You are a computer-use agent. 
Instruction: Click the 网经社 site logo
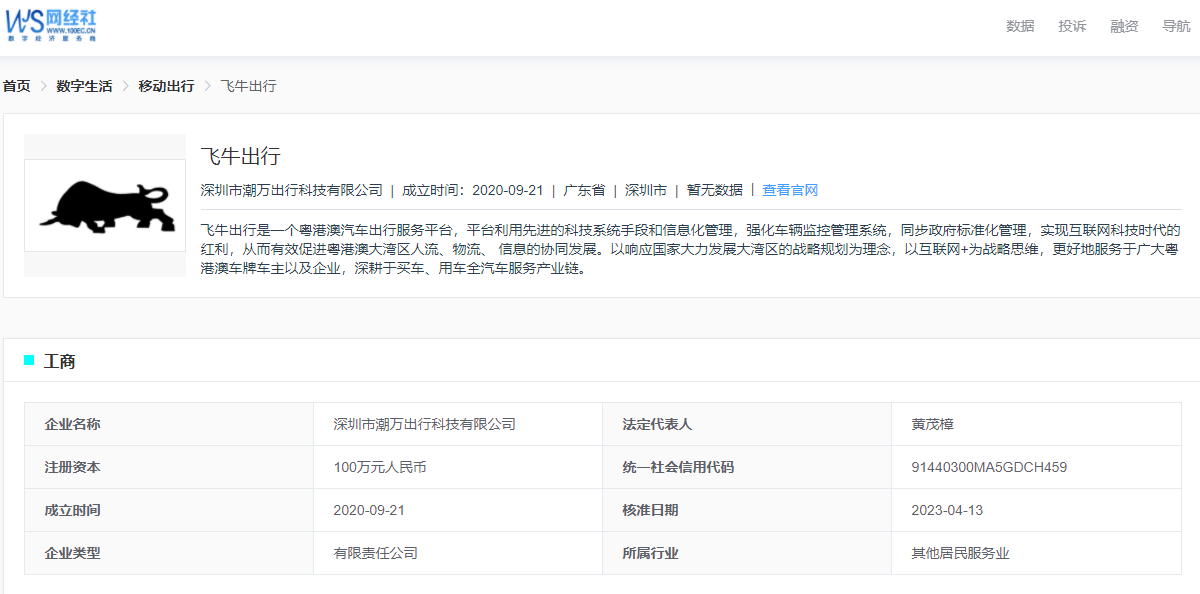[52, 24]
